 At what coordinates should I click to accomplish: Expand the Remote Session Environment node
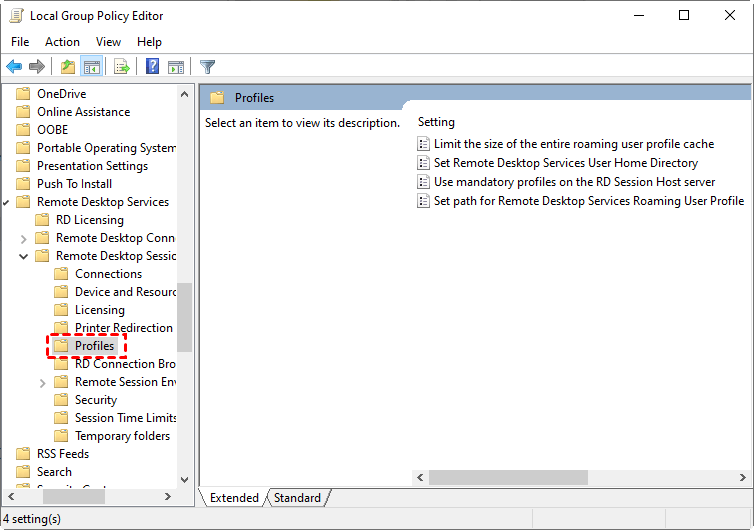click(x=43, y=382)
